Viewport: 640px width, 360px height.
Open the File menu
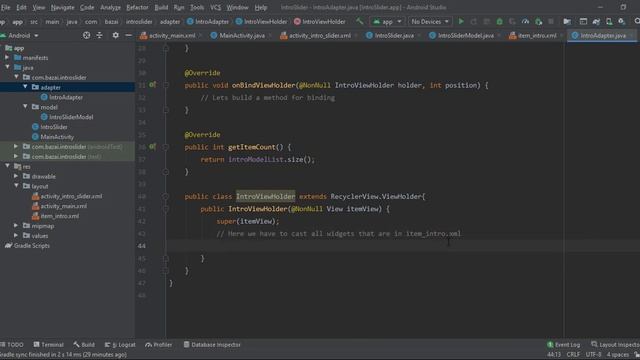click(x=5, y=7)
